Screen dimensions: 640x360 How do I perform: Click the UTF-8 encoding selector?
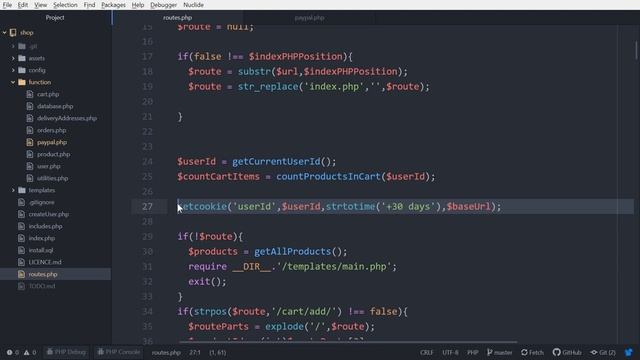(450, 352)
